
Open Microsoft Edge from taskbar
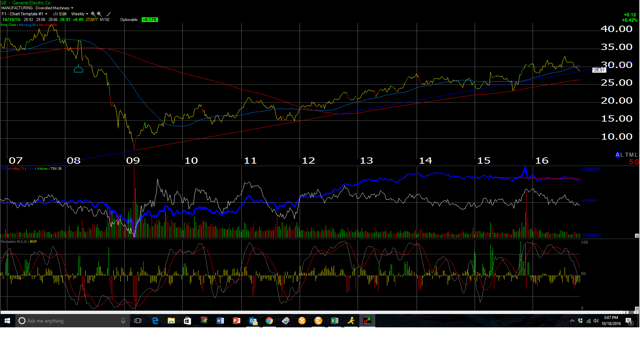[x=155, y=321]
